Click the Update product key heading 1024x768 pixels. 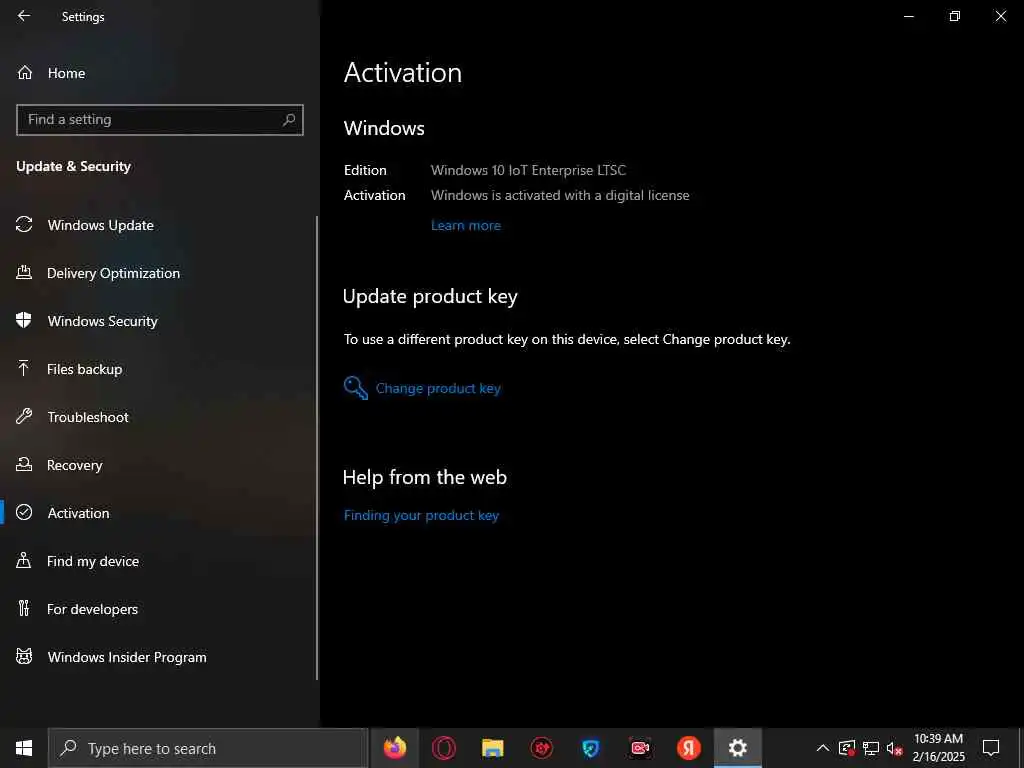click(430, 296)
